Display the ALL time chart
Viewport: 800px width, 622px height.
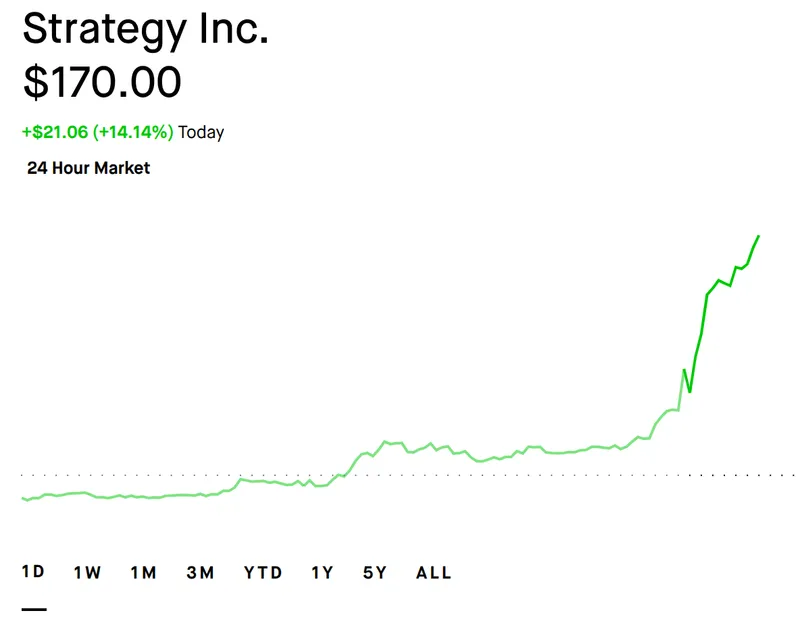pos(433,572)
